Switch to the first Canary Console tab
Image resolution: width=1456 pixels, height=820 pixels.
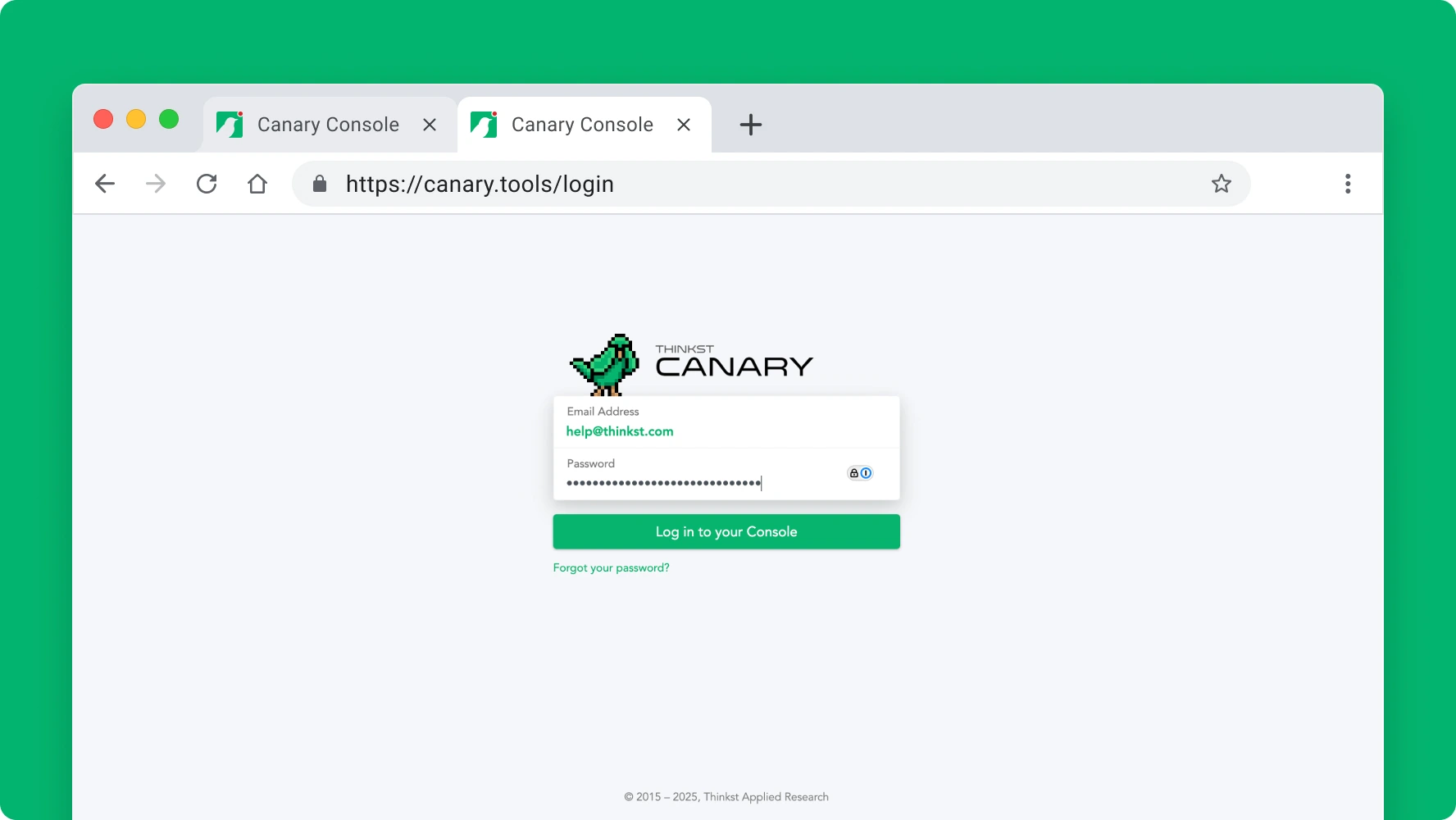330,125
